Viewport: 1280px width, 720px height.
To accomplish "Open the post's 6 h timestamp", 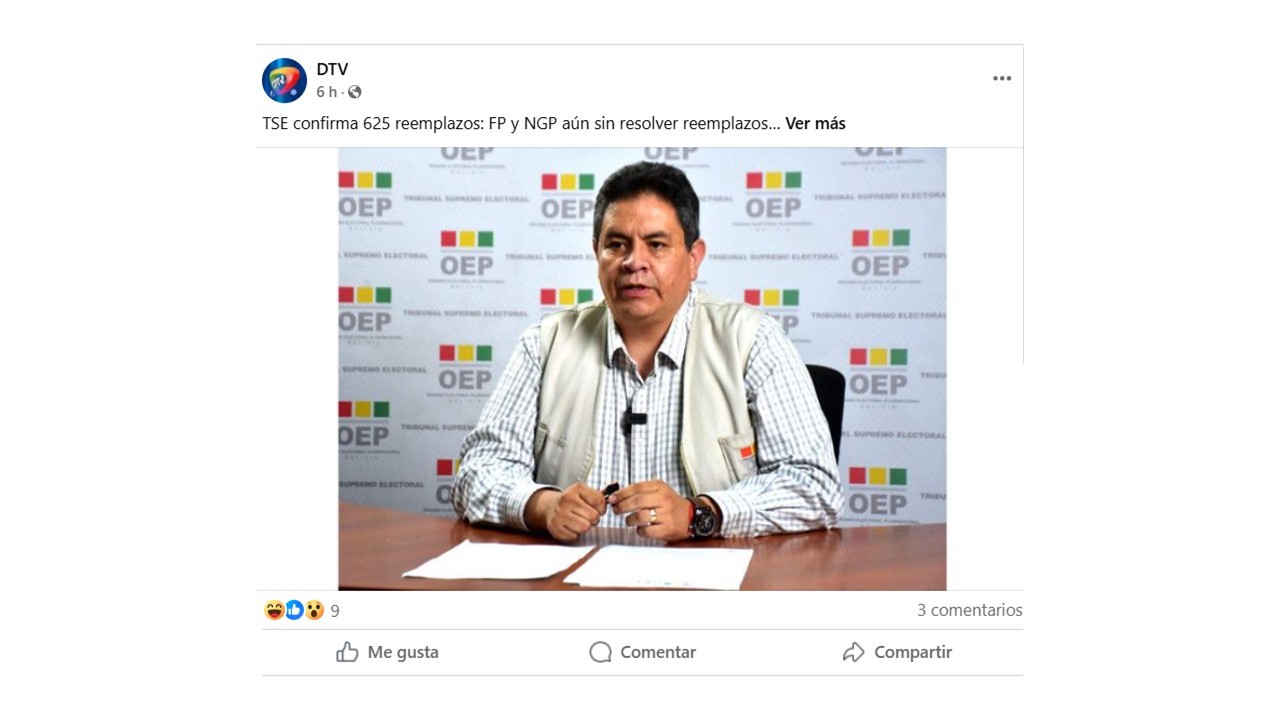I will click(x=326, y=92).
